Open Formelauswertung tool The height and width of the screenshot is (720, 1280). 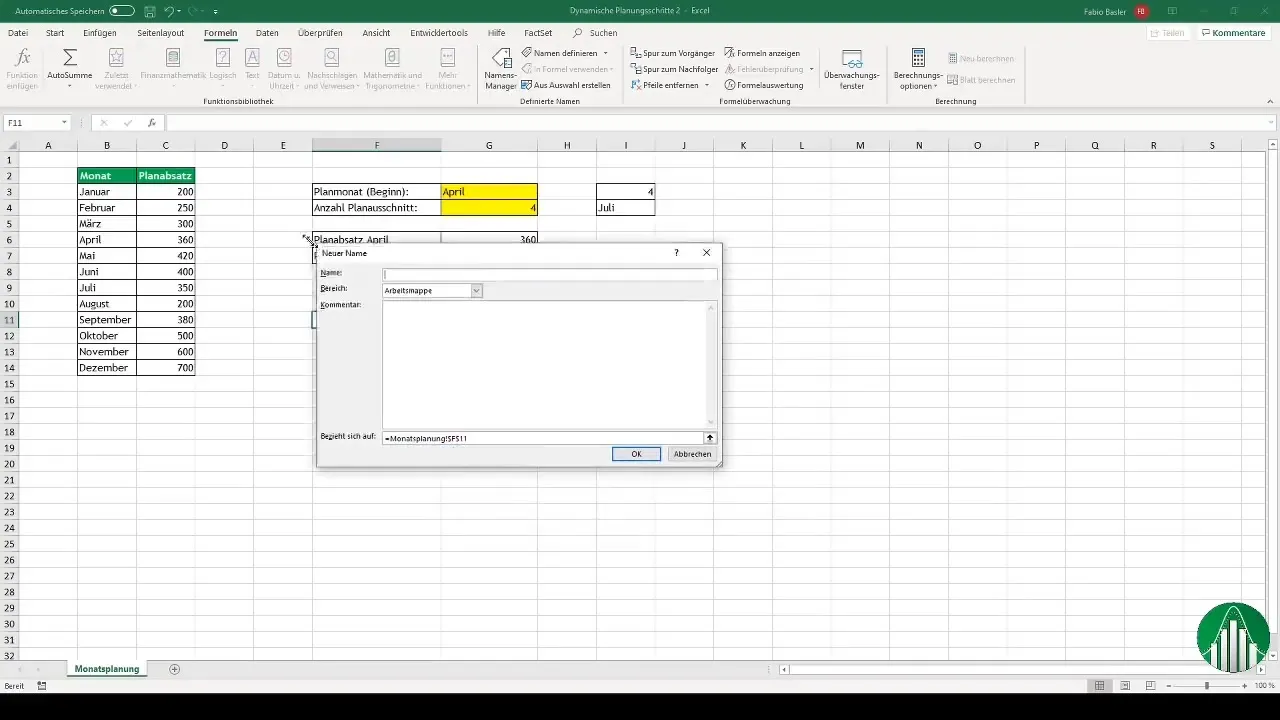[x=764, y=85]
